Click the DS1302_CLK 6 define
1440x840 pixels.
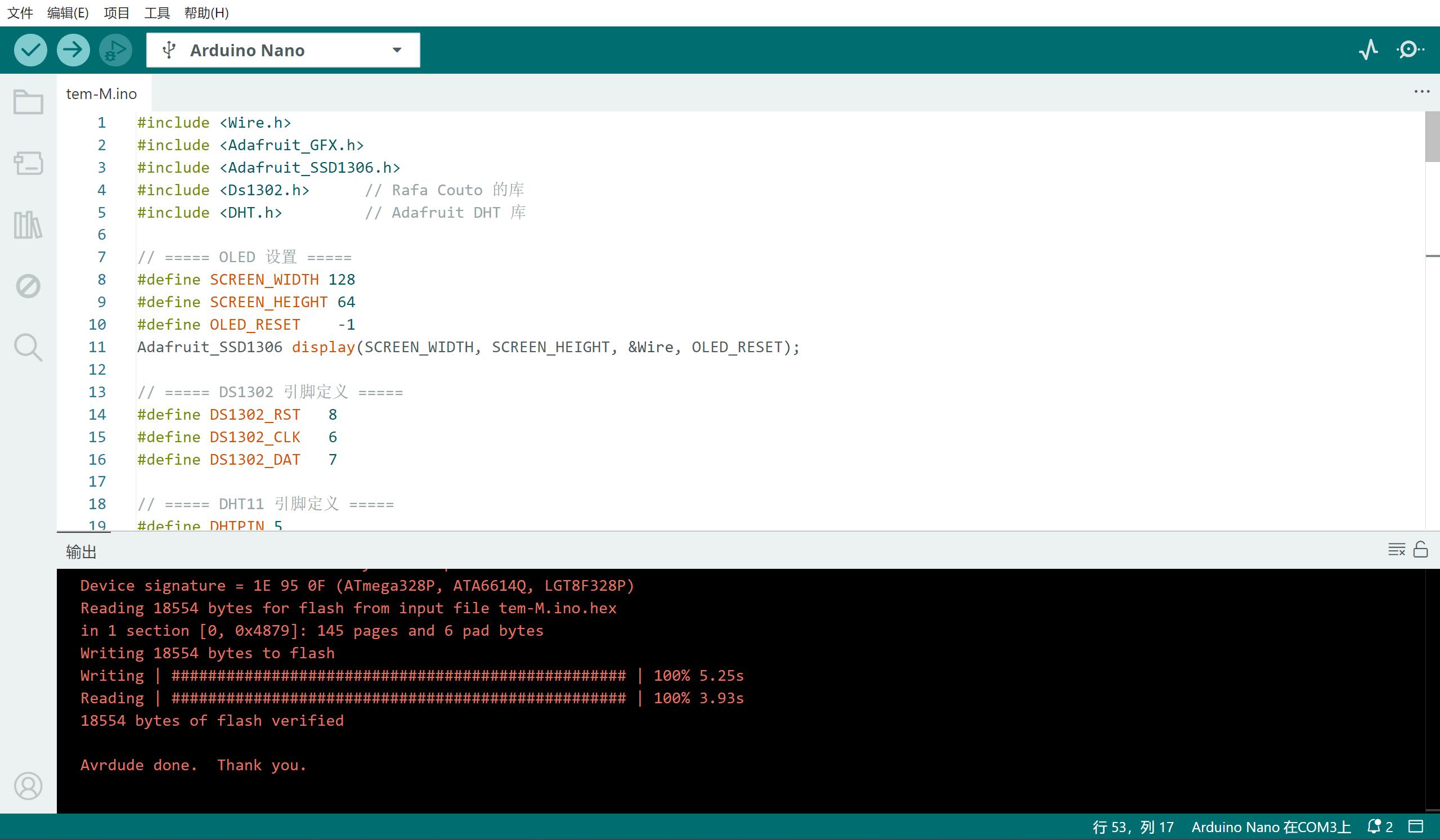pos(237,437)
